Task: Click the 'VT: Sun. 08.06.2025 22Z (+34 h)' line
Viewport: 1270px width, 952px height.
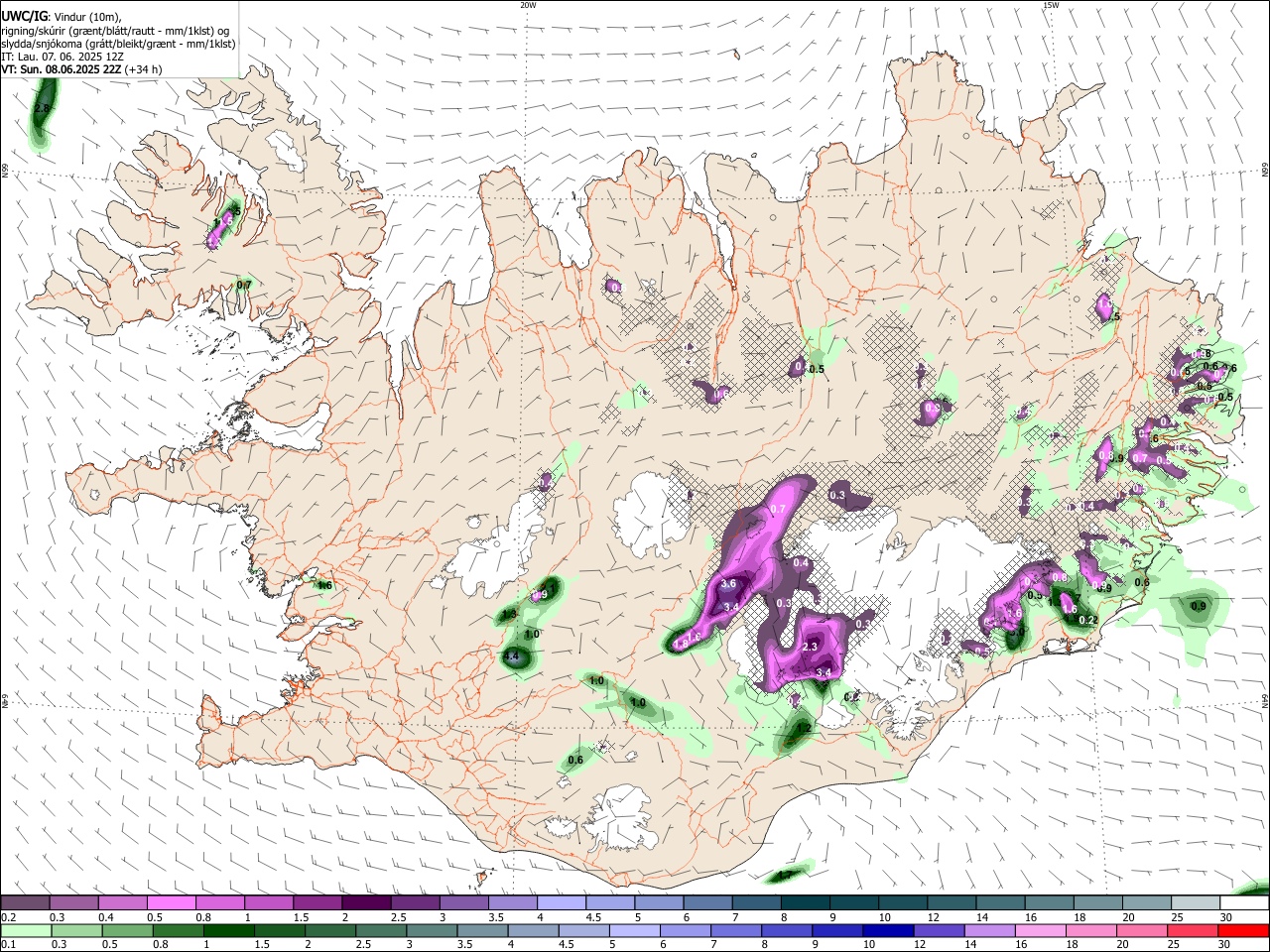Action: click(x=81, y=69)
